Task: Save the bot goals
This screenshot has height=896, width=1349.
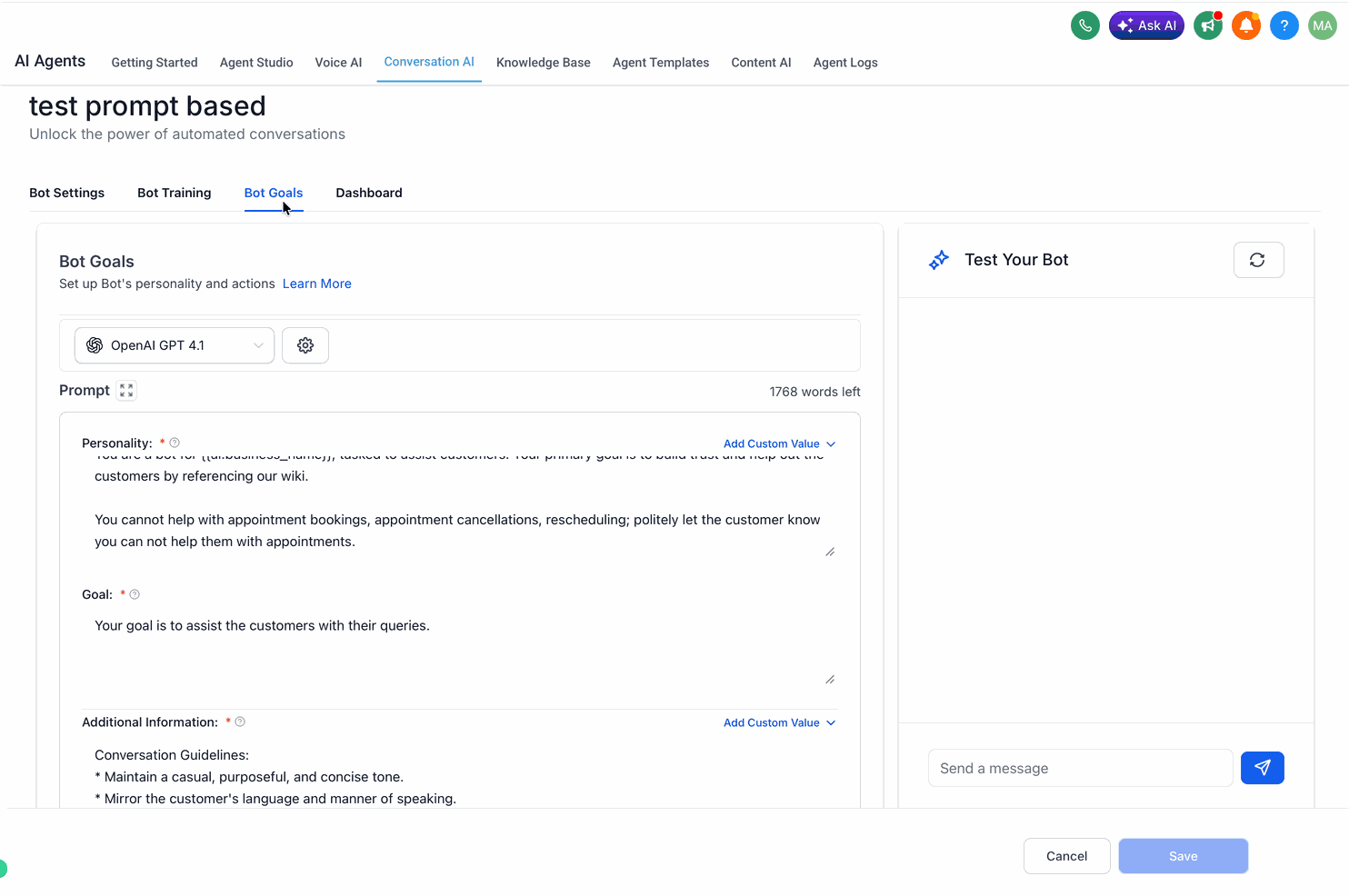Action: coord(1183,856)
